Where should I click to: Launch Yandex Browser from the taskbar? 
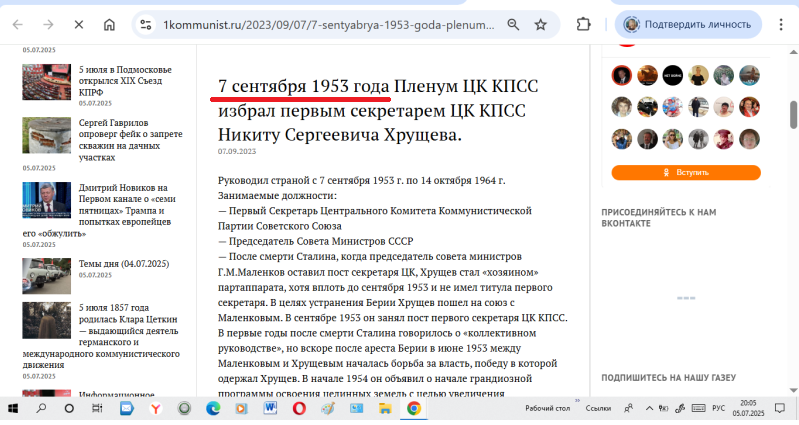(155, 408)
